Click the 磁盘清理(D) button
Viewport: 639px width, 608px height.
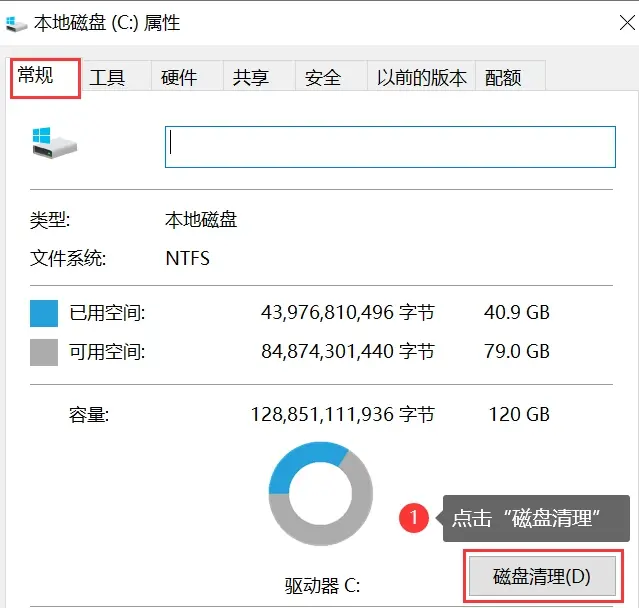coord(542,576)
